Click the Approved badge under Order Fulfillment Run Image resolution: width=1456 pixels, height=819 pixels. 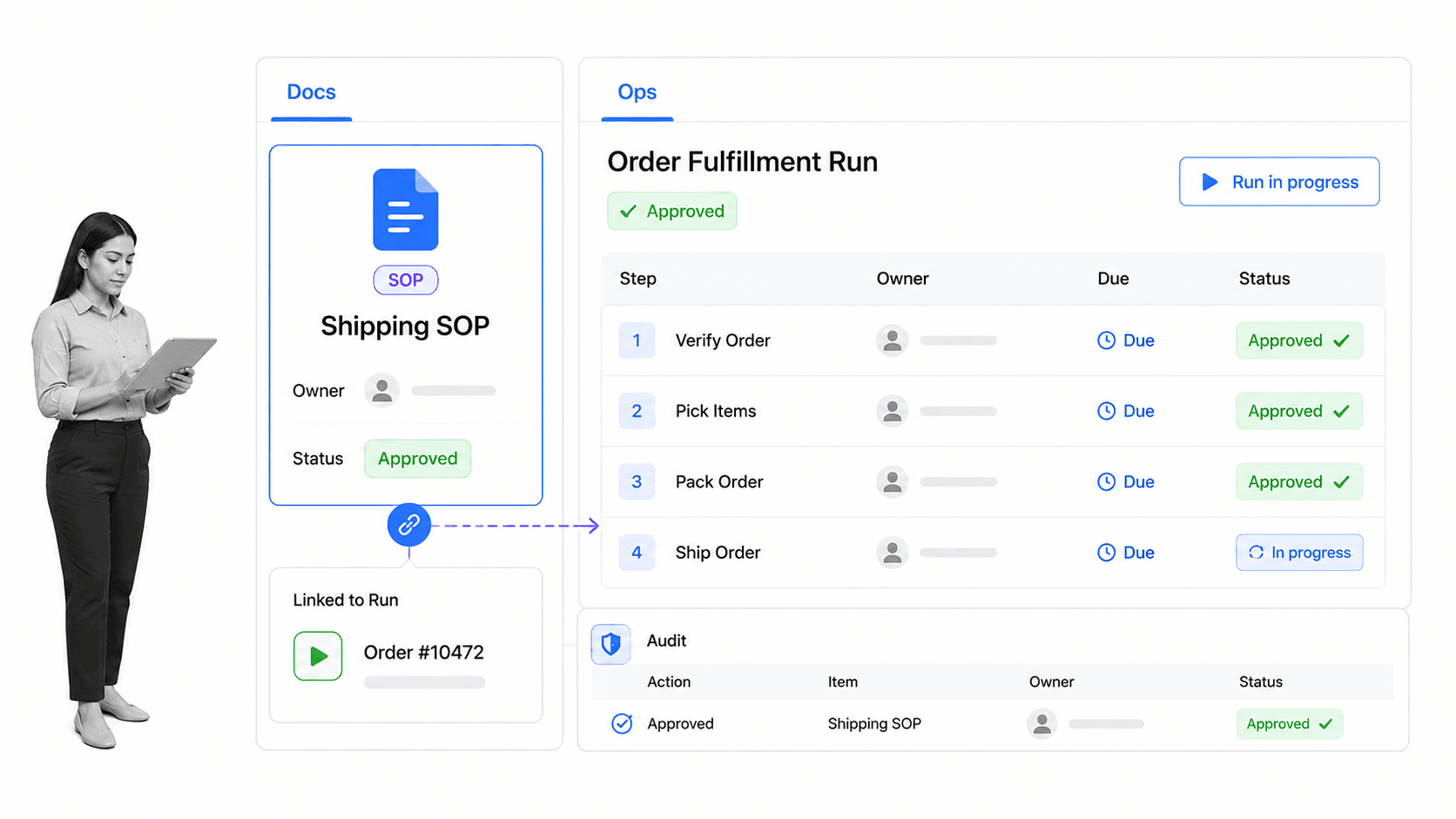[672, 211]
